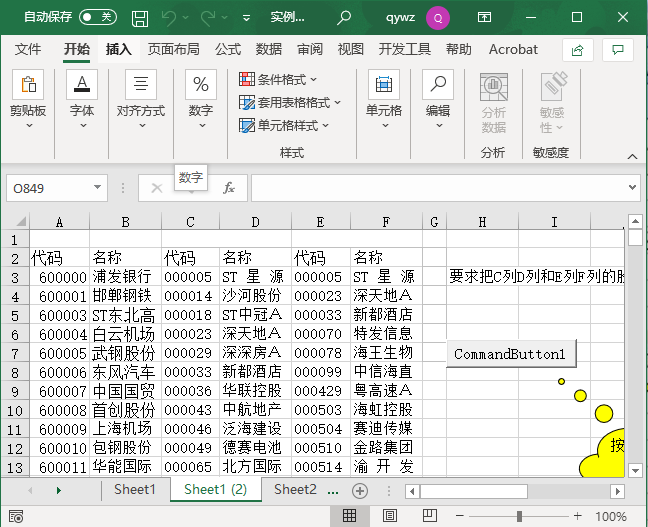This screenshot has height=527, width=648.
Task: Open the 剪贴板 clipboard group
Action: coord(28,99)
